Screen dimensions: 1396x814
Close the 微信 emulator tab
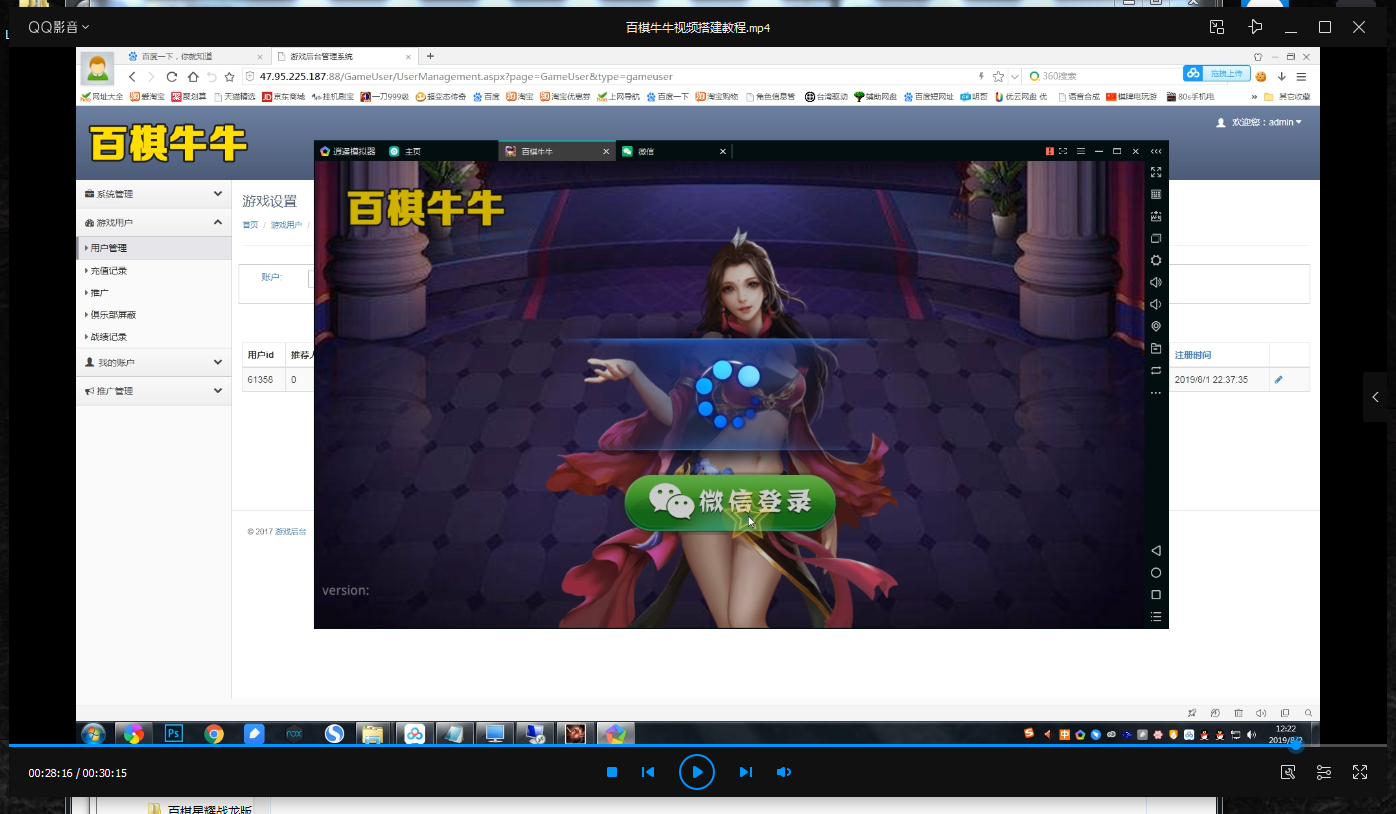click(x=723, y=151)
